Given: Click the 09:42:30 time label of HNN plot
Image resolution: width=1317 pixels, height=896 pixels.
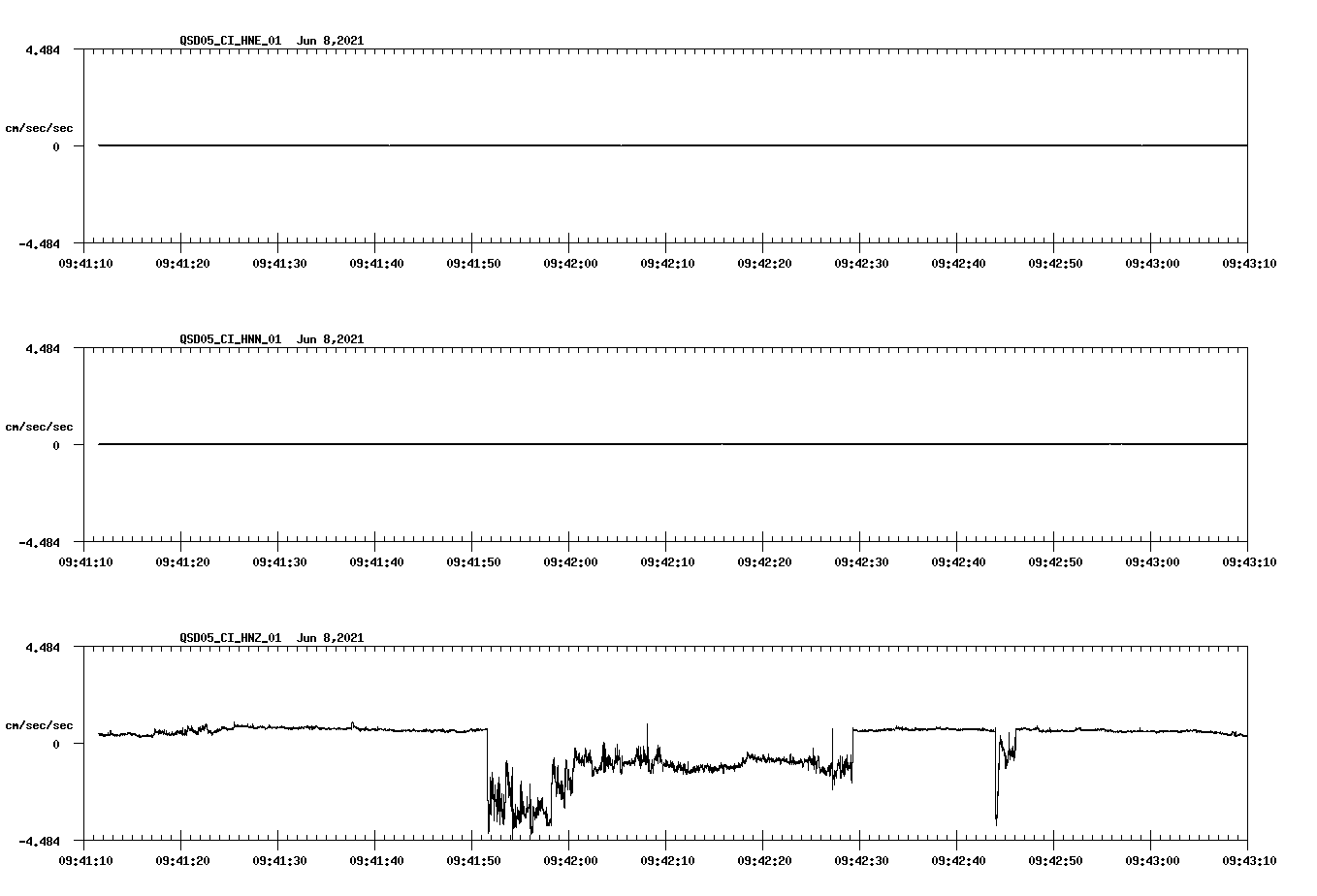Looking at the screenshot, I should tap(861, 561).
